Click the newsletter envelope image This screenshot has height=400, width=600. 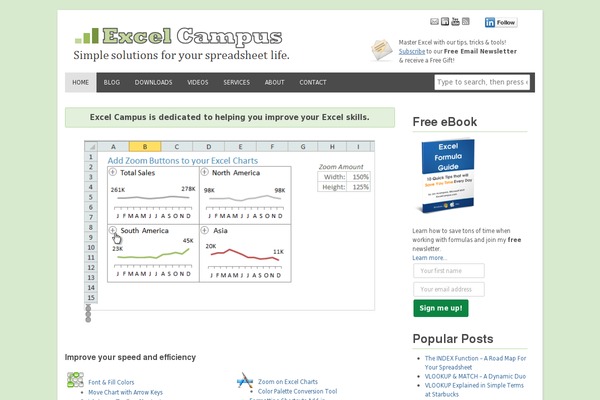coord(381,50)
